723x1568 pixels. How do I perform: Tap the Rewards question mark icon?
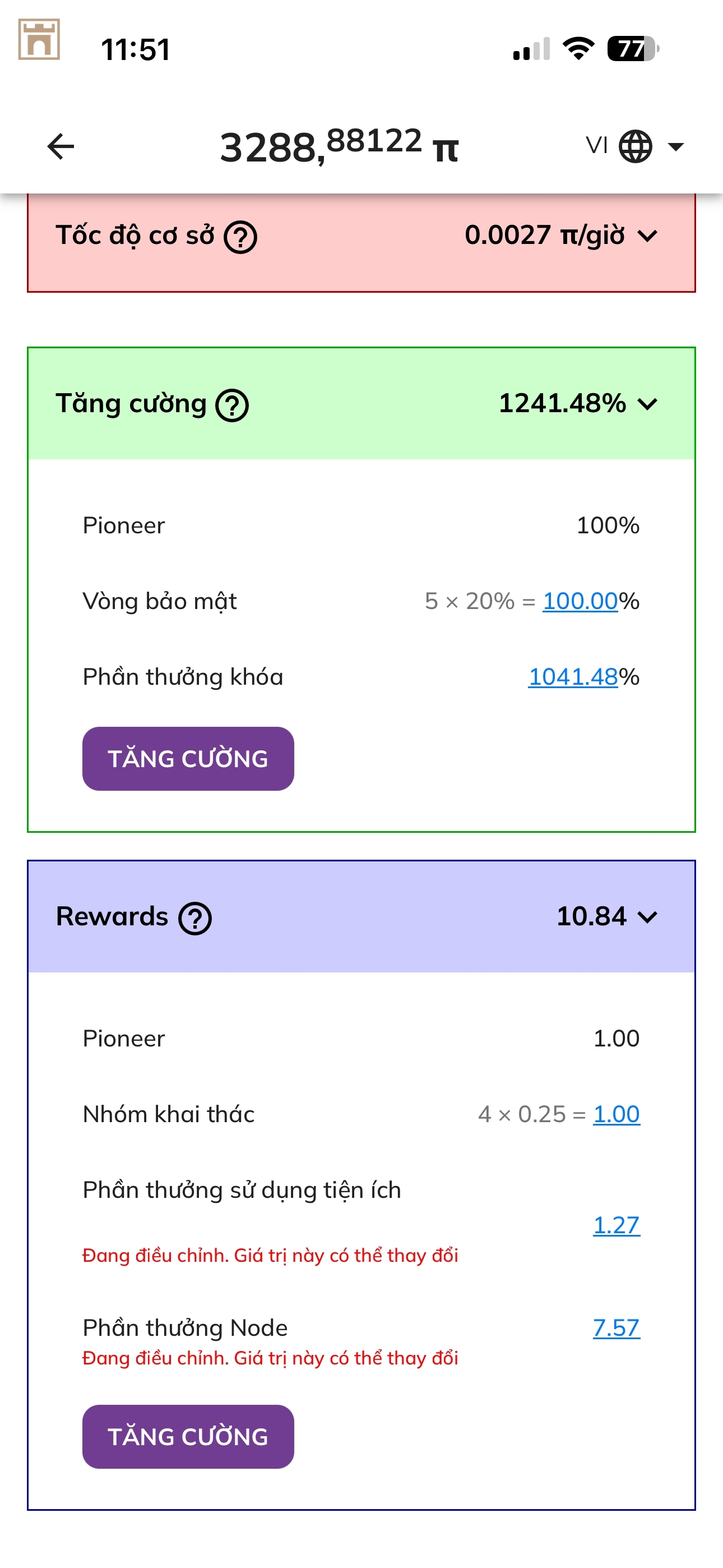coord(194,919)
